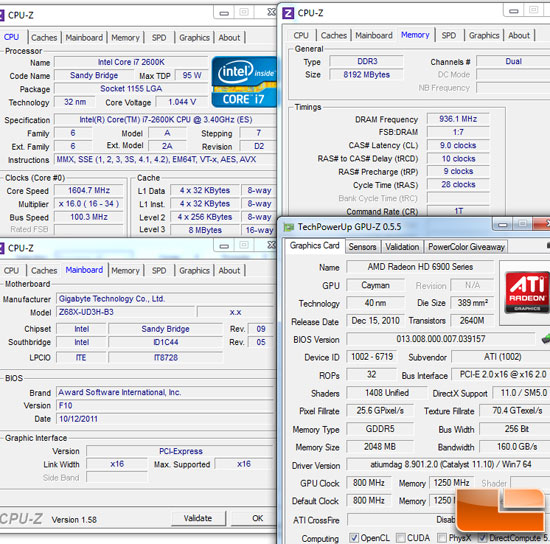Click the Bandwidth value '160.0 GB/s'

click(515, 447)
